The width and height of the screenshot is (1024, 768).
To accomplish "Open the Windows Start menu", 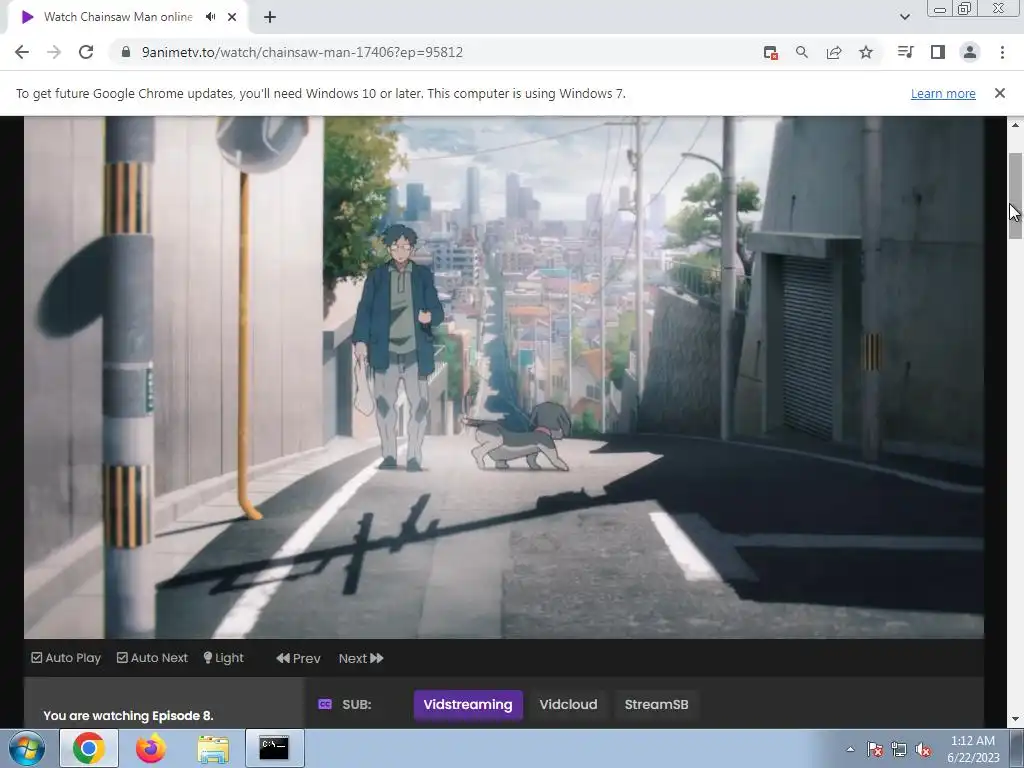I will click(x=27, y=748).
